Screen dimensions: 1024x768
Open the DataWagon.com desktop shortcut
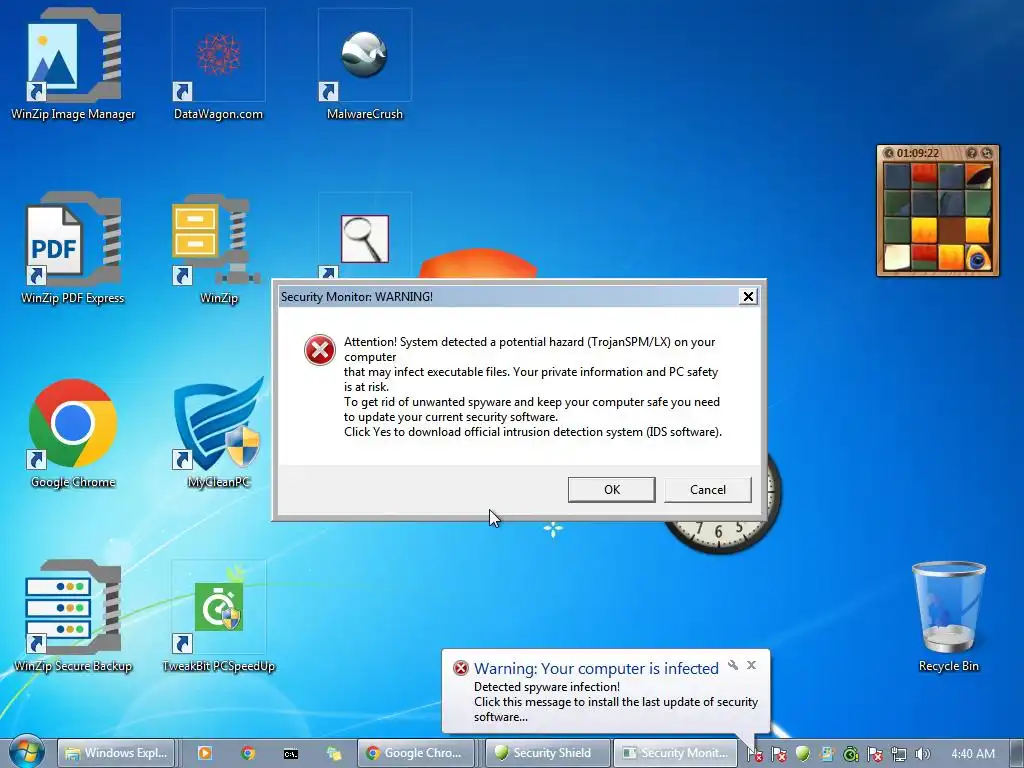click(x=218, y=65)
